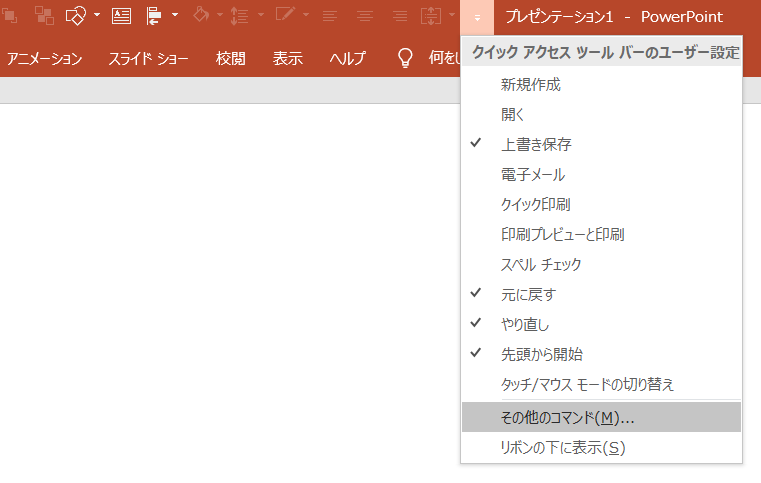Open the ヘルプ ribbon tab

coord(347,59)
